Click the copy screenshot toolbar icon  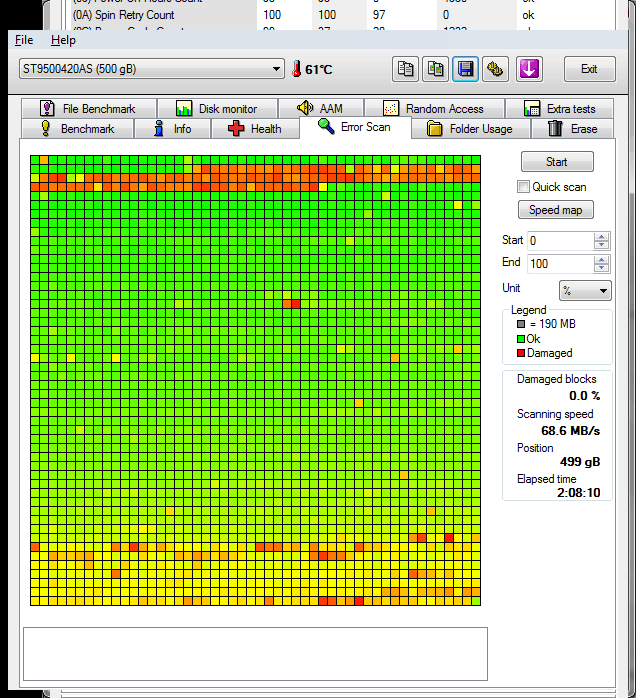435,69
